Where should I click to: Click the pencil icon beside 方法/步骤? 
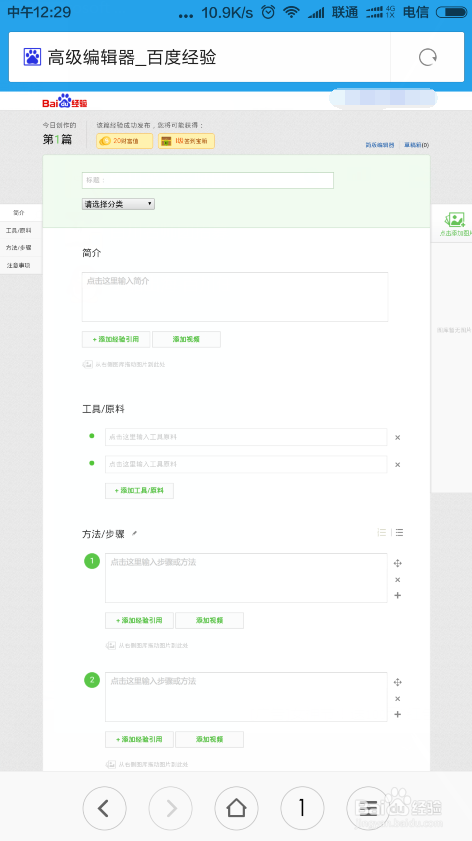(x=135, y=534)
